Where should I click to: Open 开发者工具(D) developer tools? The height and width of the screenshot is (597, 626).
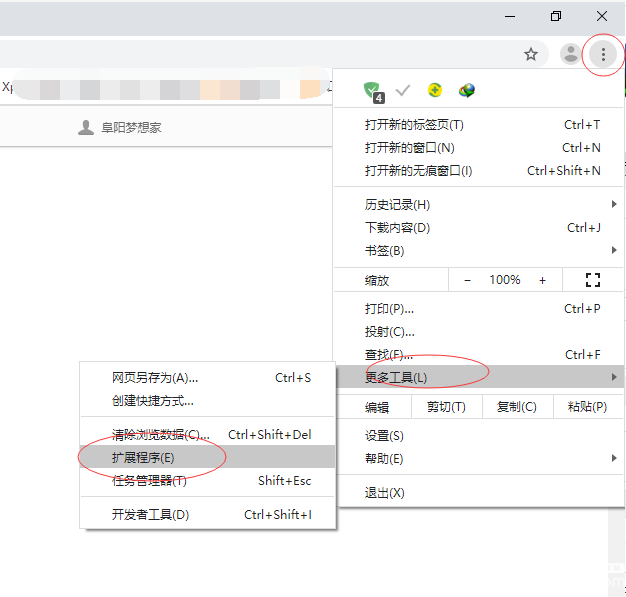tap(207, 514)
